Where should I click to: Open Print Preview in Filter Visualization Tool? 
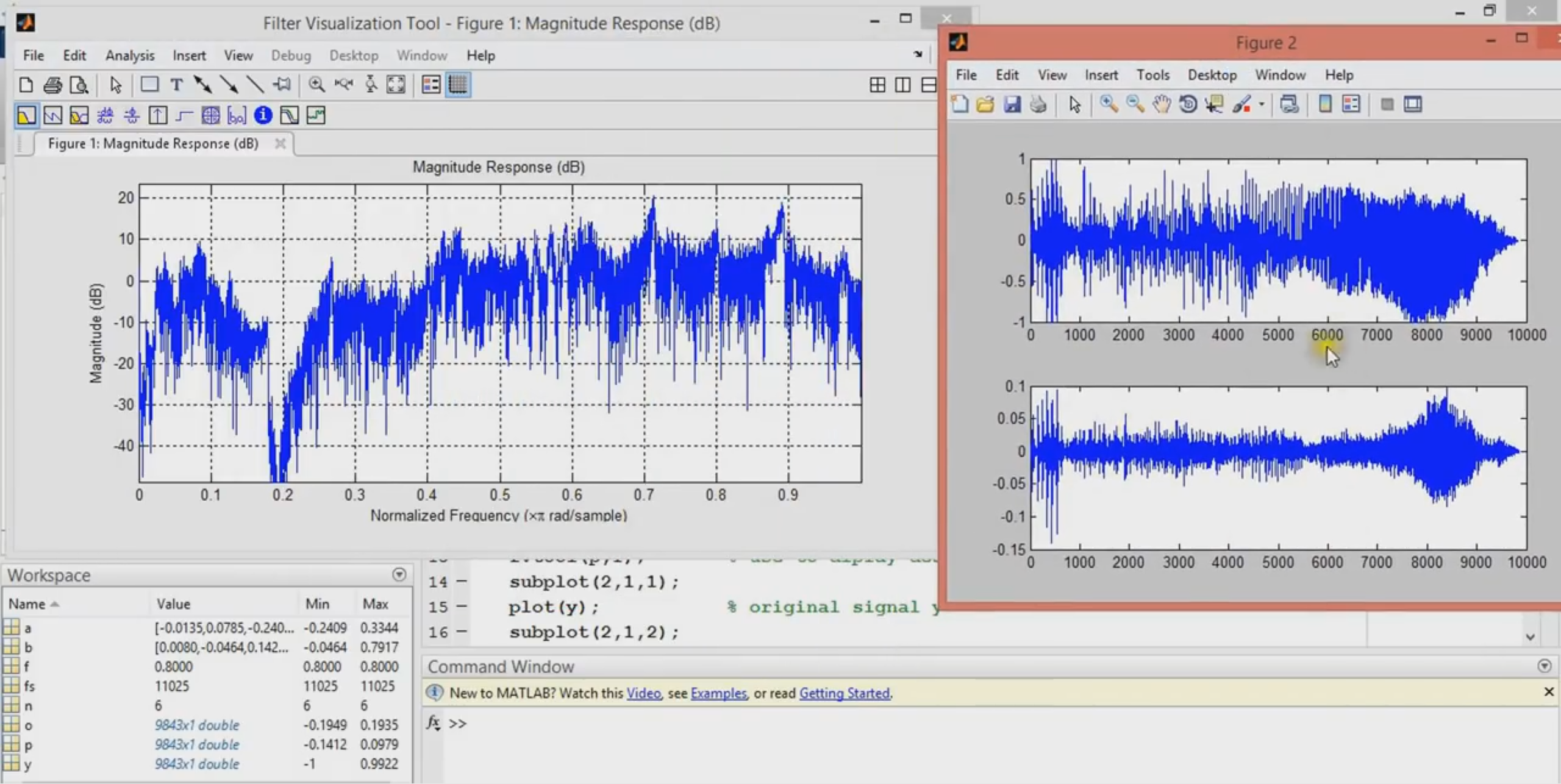pyautogui.click(x=79, y=85)
